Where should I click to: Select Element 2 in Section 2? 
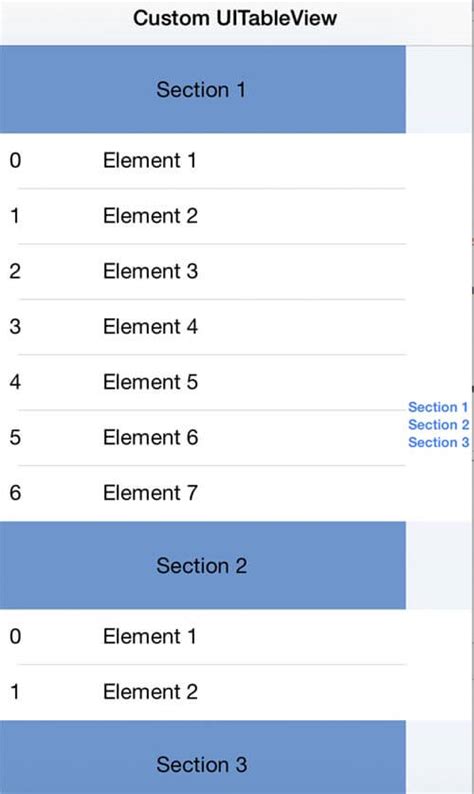coord(203,692)
